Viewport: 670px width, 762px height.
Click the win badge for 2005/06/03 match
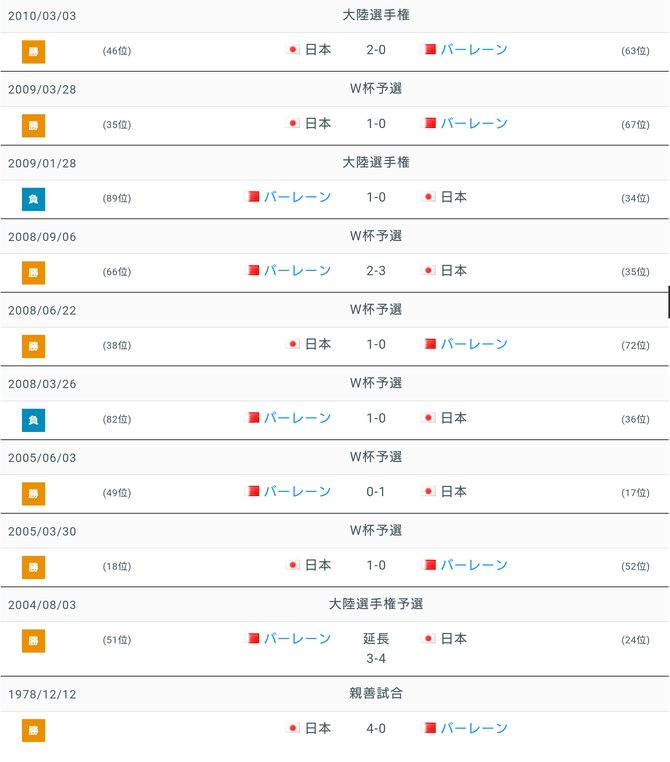click(34, 493)
